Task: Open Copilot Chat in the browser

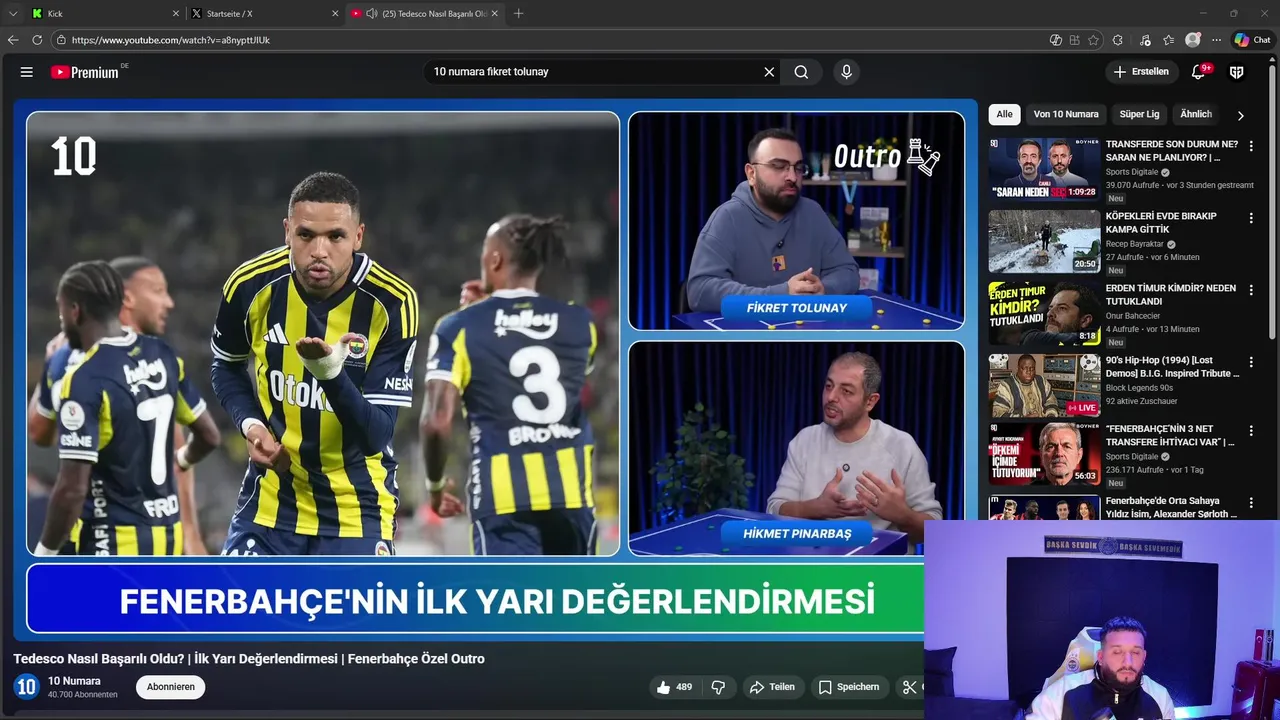Action: (x=1252, y=40)
